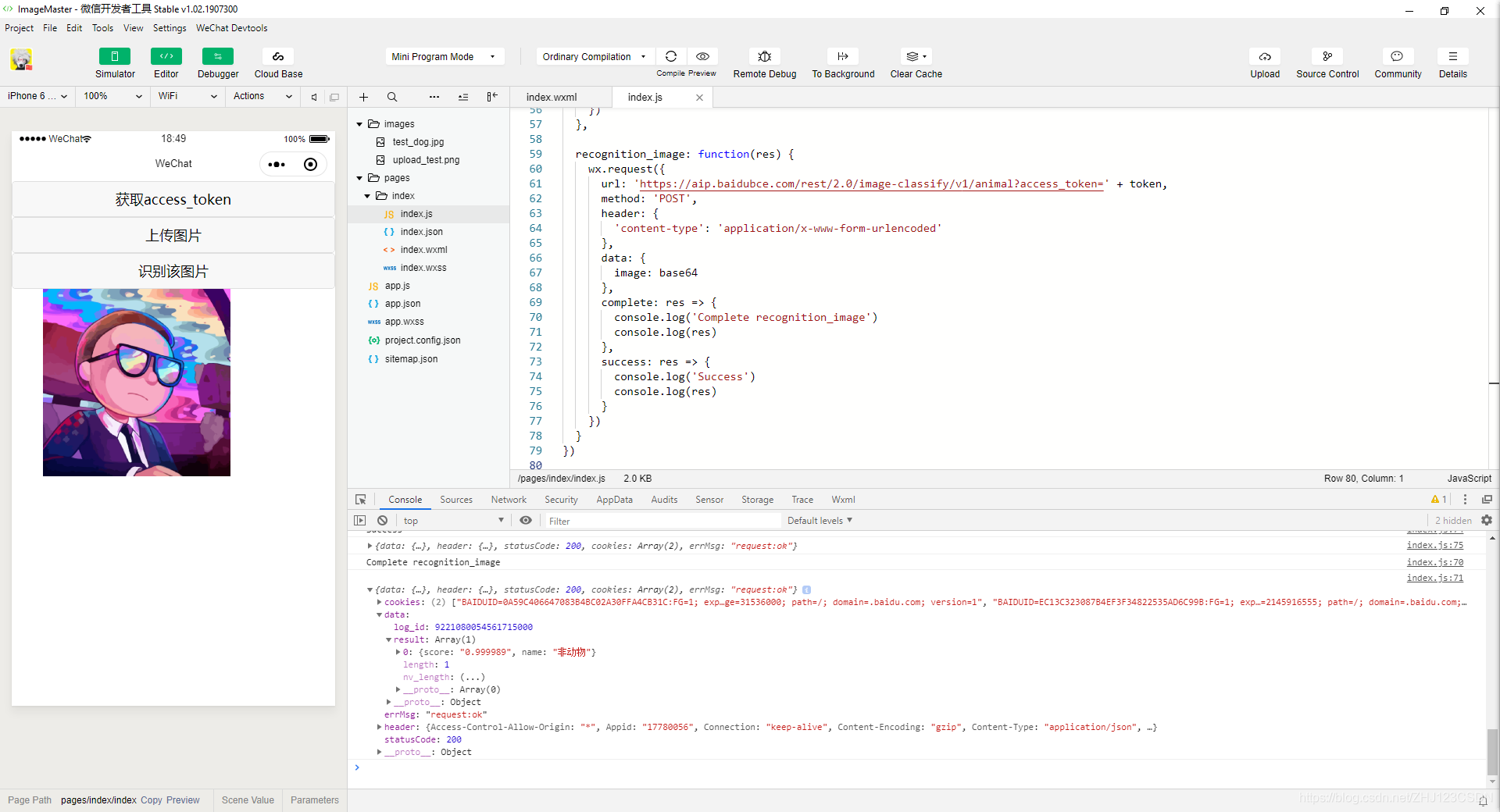
Task: Click the console Filter input field
Action: [x=662, y=521]
